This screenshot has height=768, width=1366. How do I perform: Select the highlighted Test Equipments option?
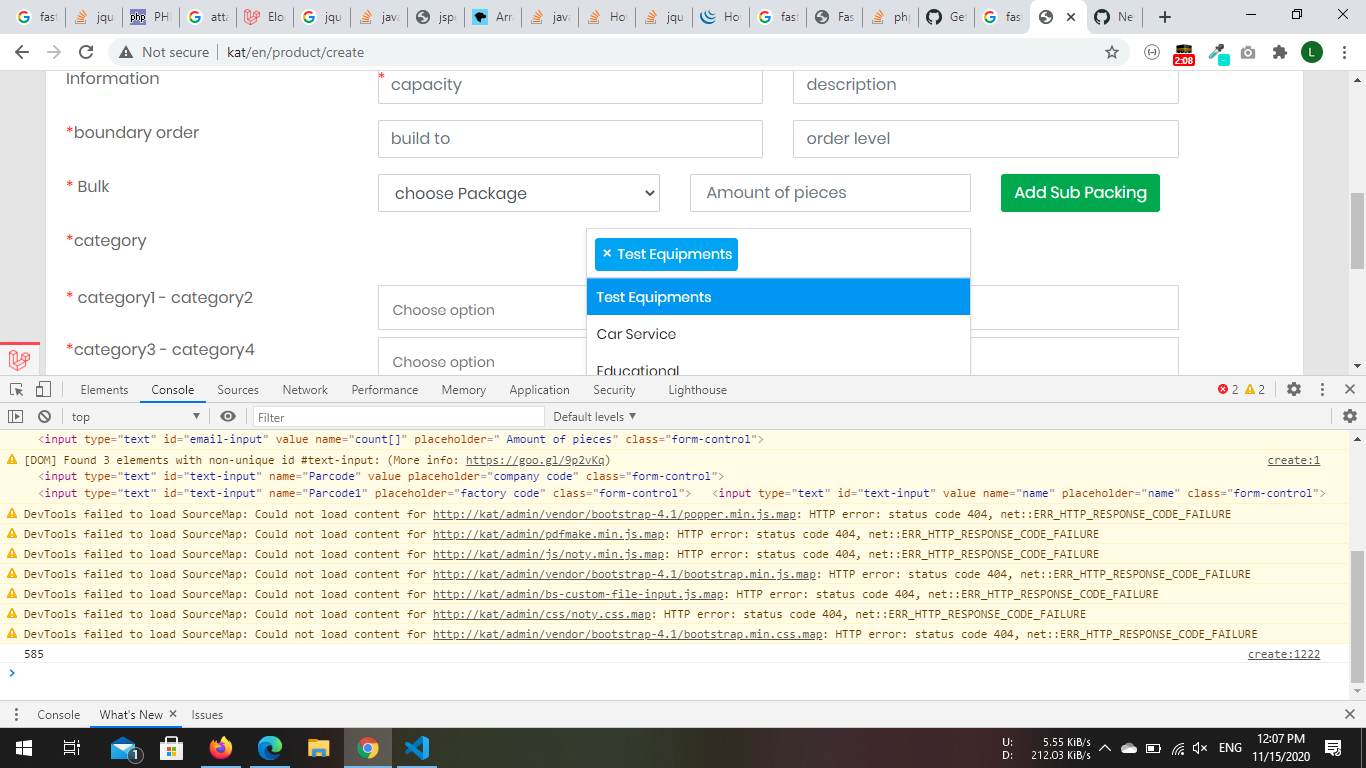pyautogui.click(x=778, y=297)
